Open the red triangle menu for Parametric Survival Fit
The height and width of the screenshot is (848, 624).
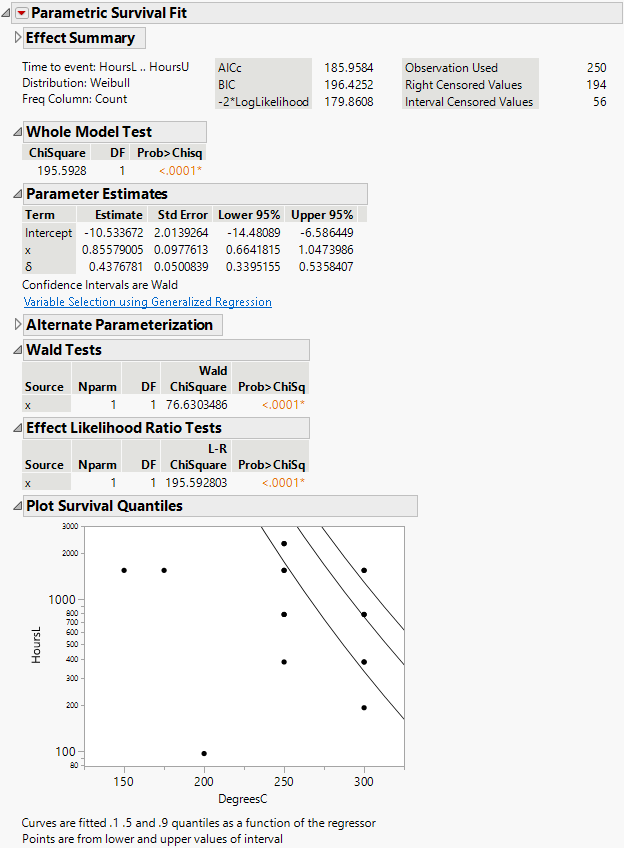21,13
